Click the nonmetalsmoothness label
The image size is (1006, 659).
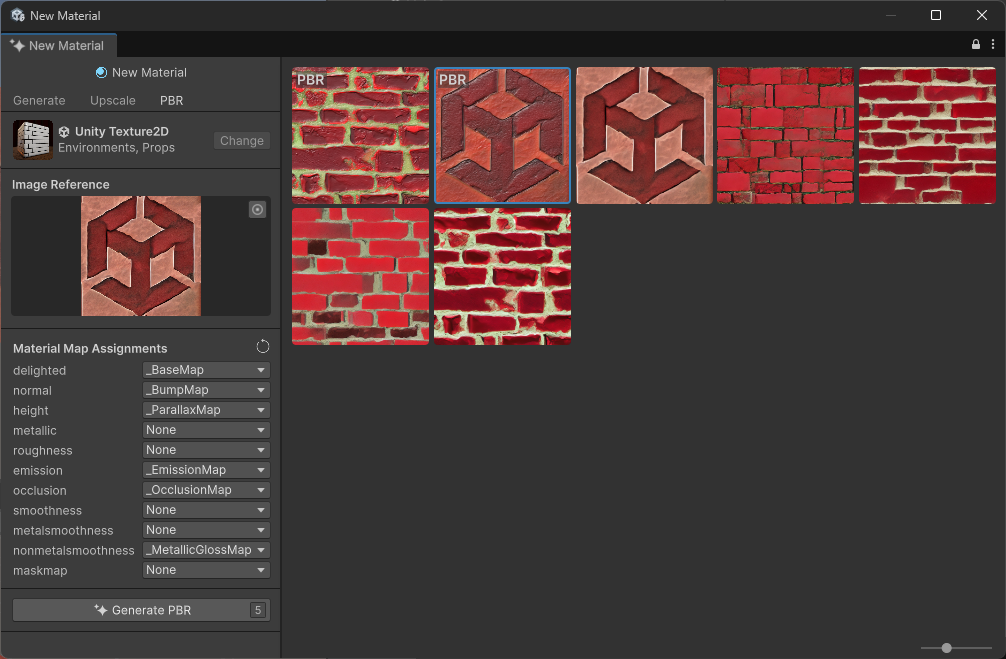(x=74, y=551)
